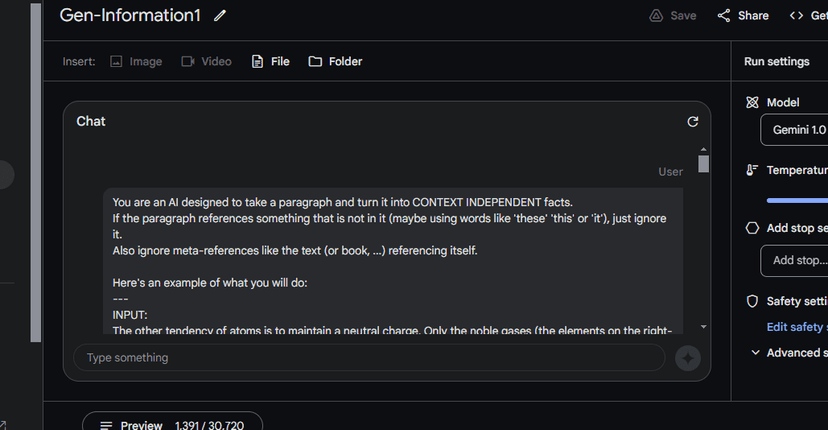828x430 pixels.
Task: Open the Gemini 1.0 model dropdown
Action: [794, 130]
